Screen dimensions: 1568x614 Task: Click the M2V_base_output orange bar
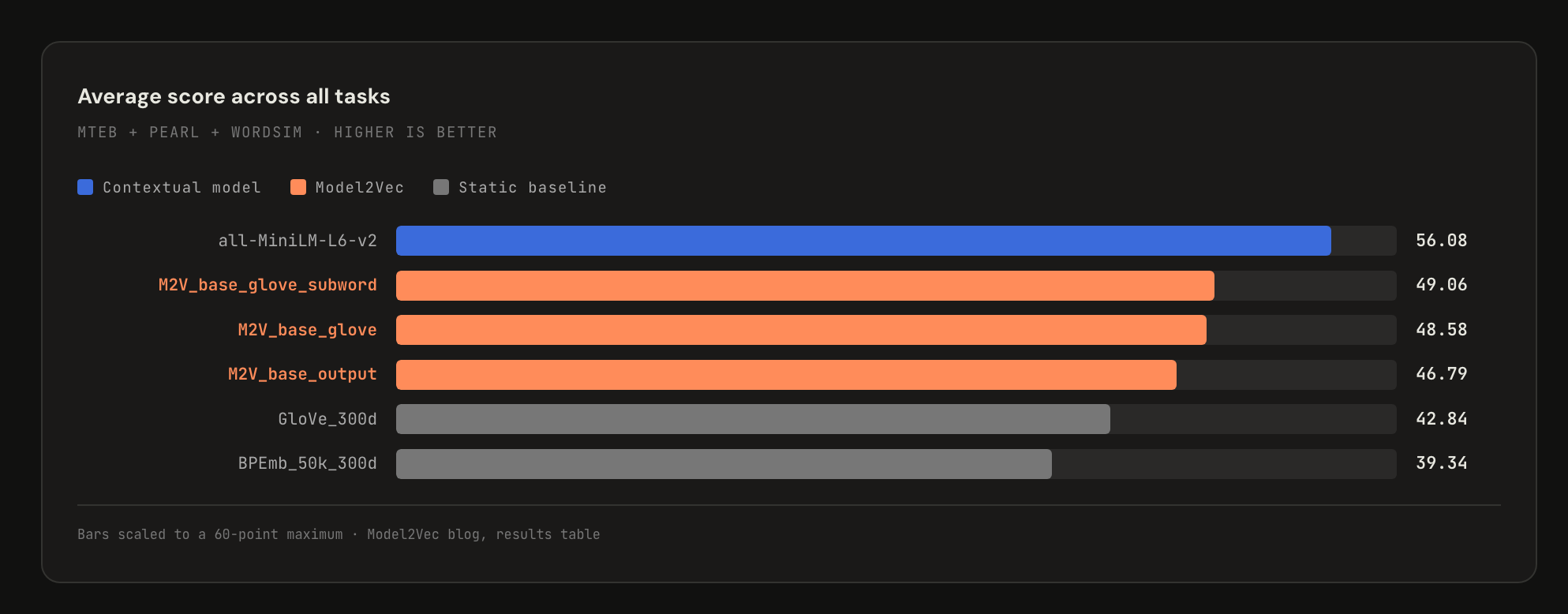point(786,375)
